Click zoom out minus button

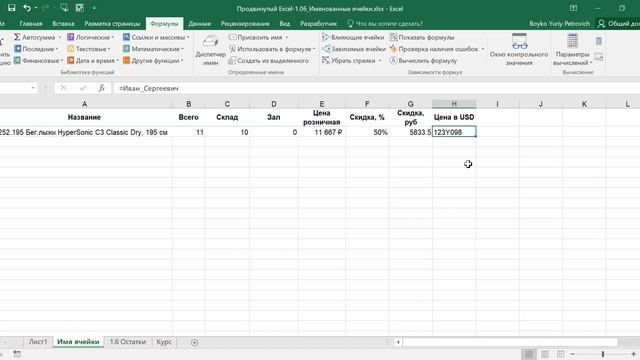573,354
